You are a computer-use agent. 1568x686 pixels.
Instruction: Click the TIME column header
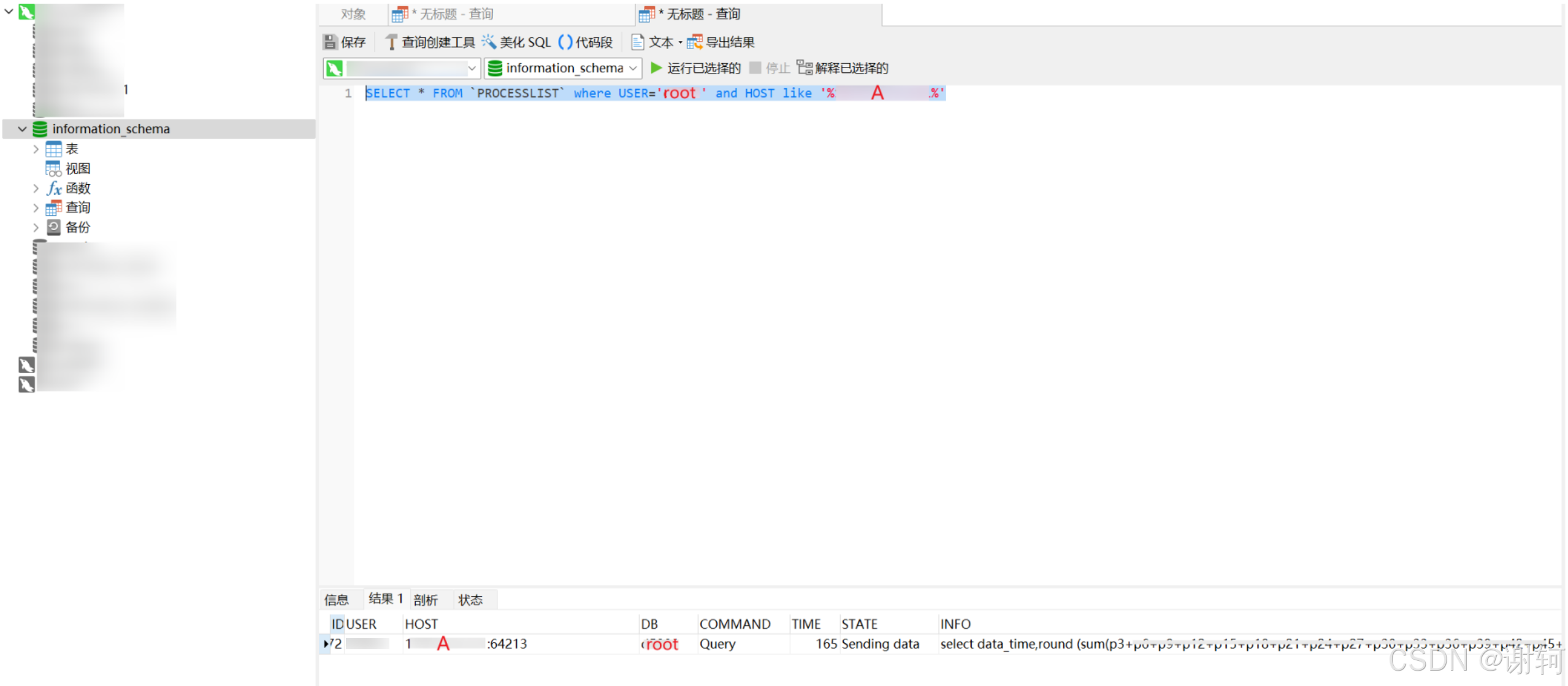[806, 624]
